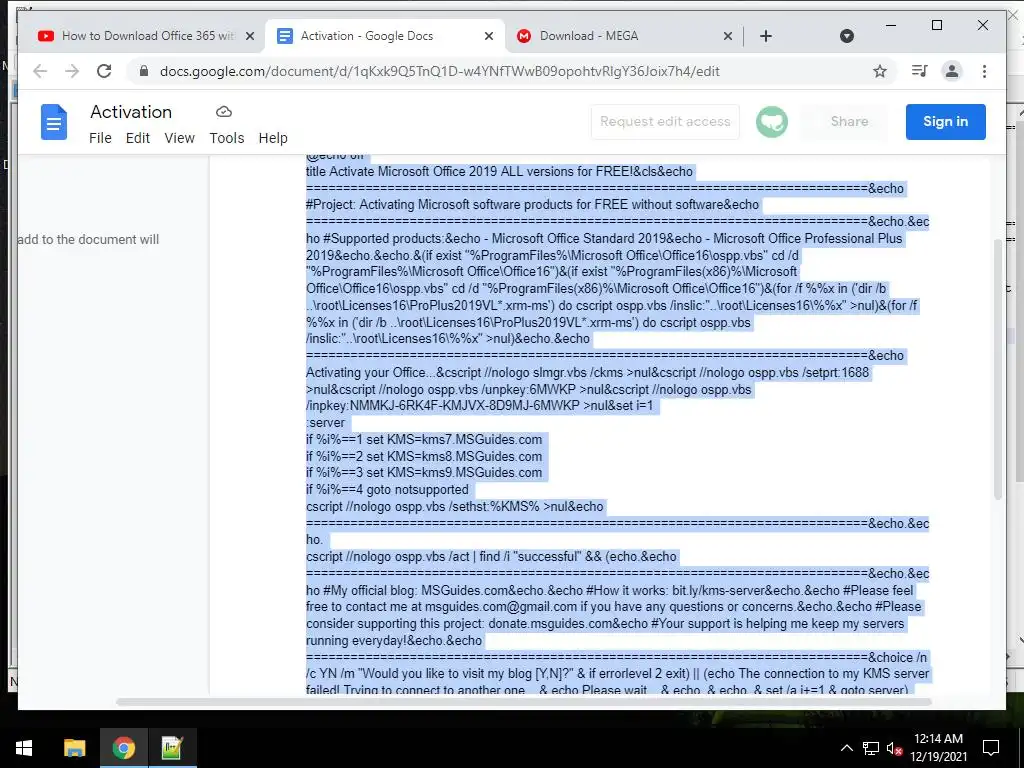Click the address bar URL

440,71
